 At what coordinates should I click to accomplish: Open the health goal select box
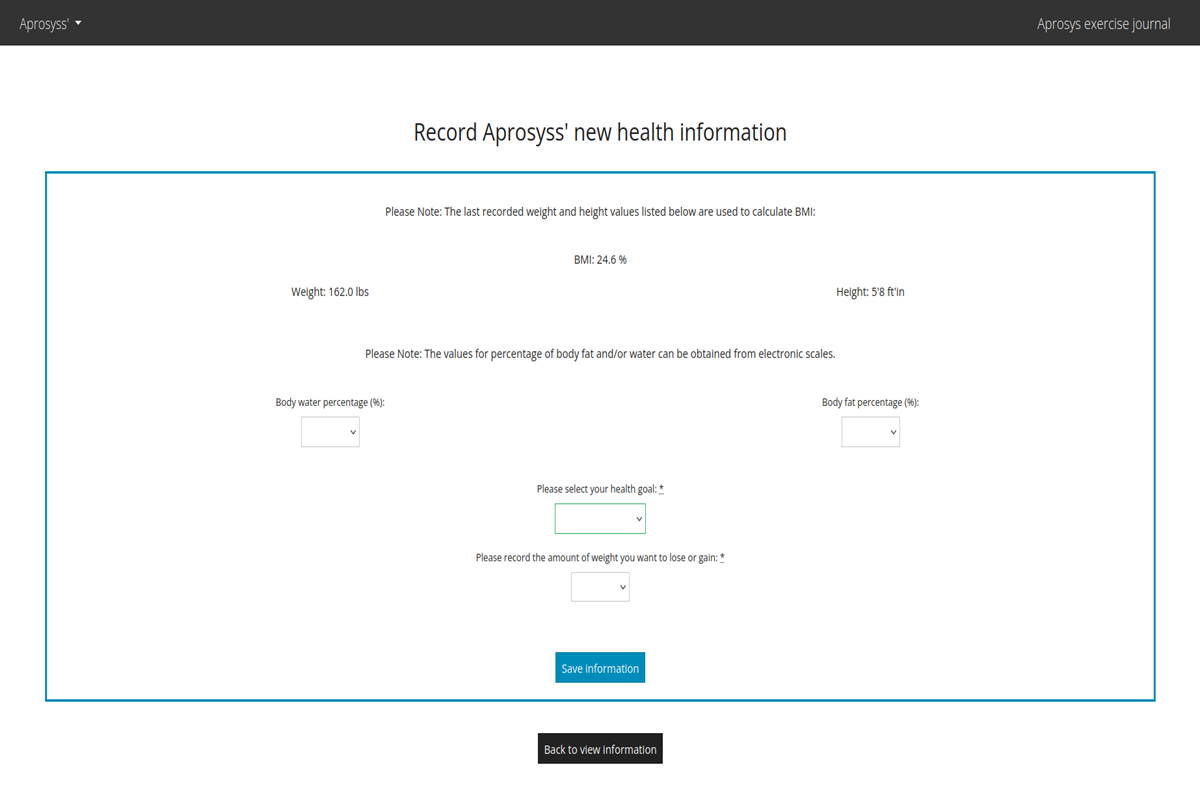point(600,519)
